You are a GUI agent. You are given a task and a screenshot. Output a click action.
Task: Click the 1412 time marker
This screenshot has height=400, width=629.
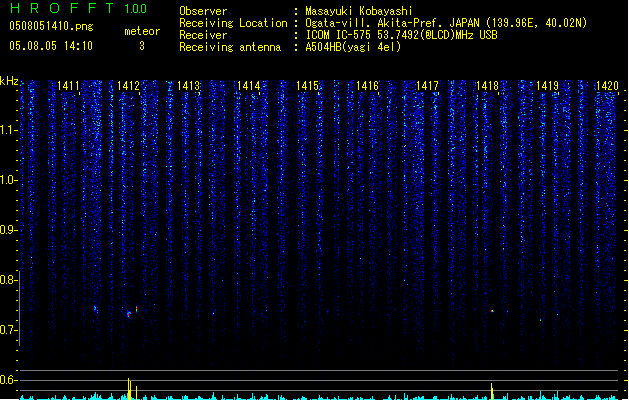point(128,86)
